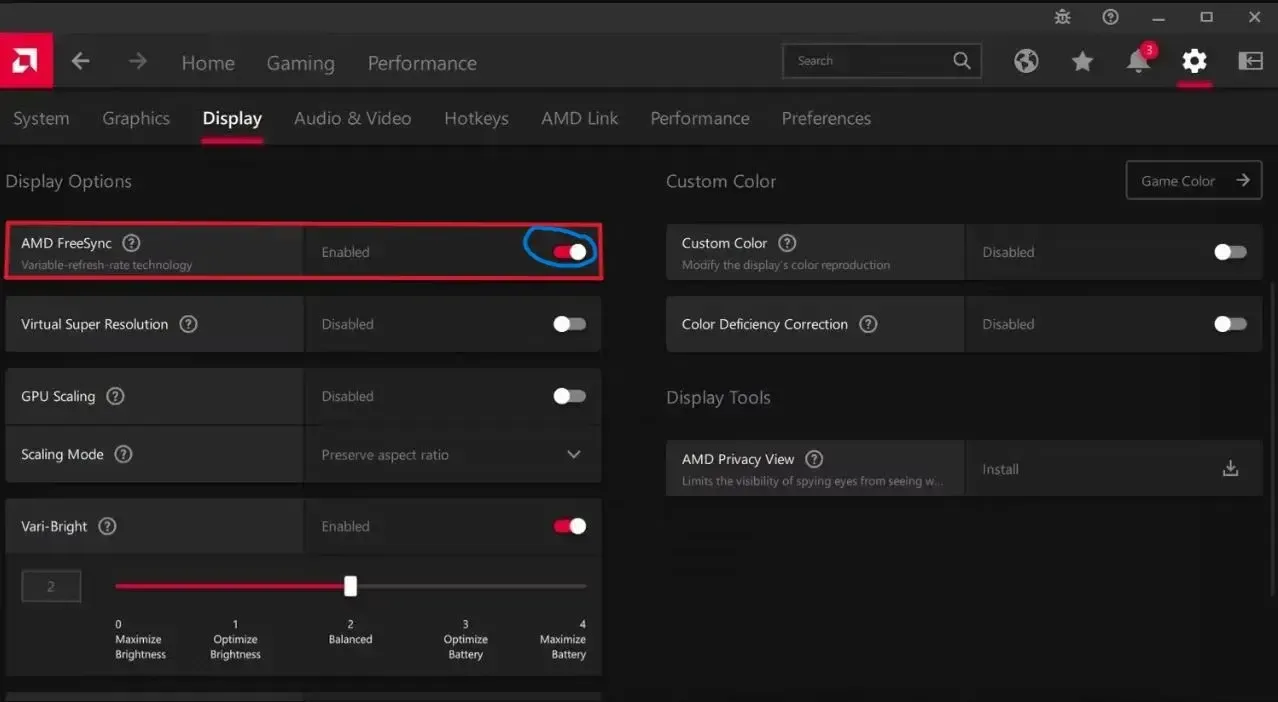Enable Virtual Super Resolution
1278x702 pixels.
point(569,324)
